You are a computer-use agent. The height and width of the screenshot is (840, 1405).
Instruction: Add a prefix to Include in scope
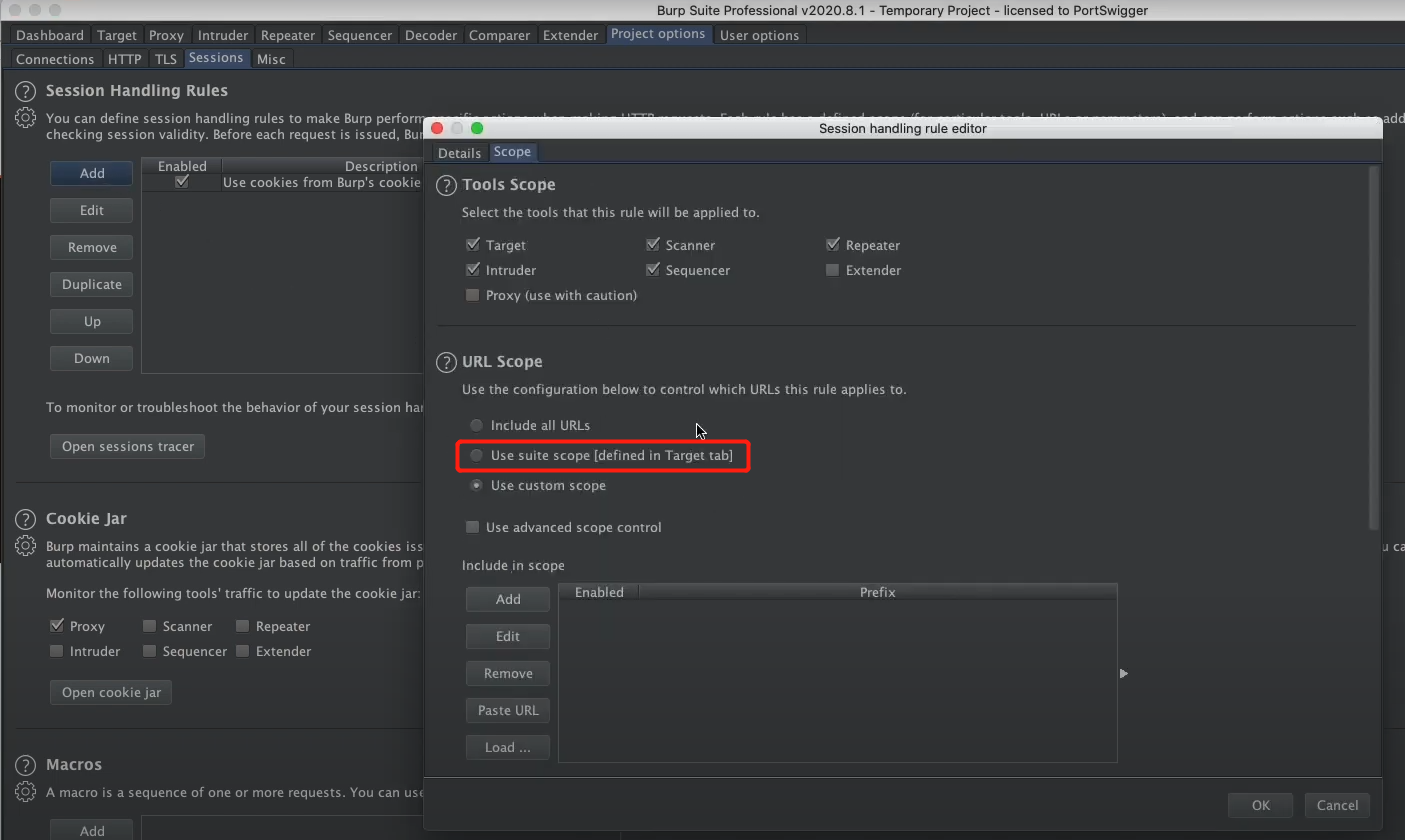coord(508,599)
